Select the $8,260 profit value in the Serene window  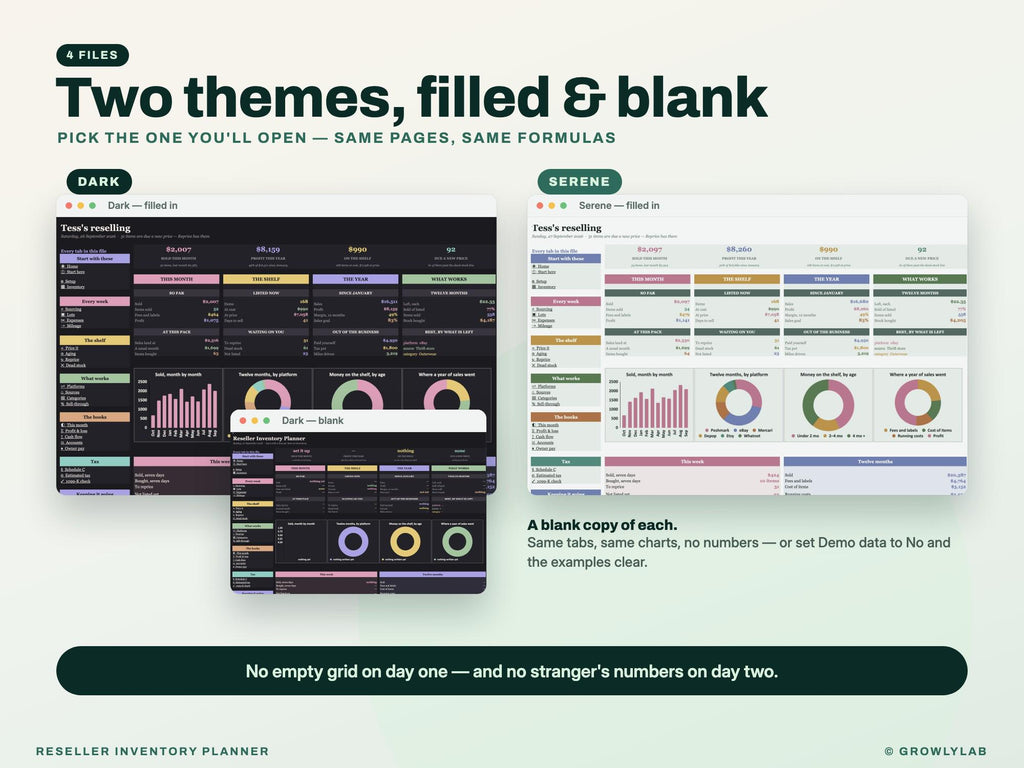(x=739, y=249)
